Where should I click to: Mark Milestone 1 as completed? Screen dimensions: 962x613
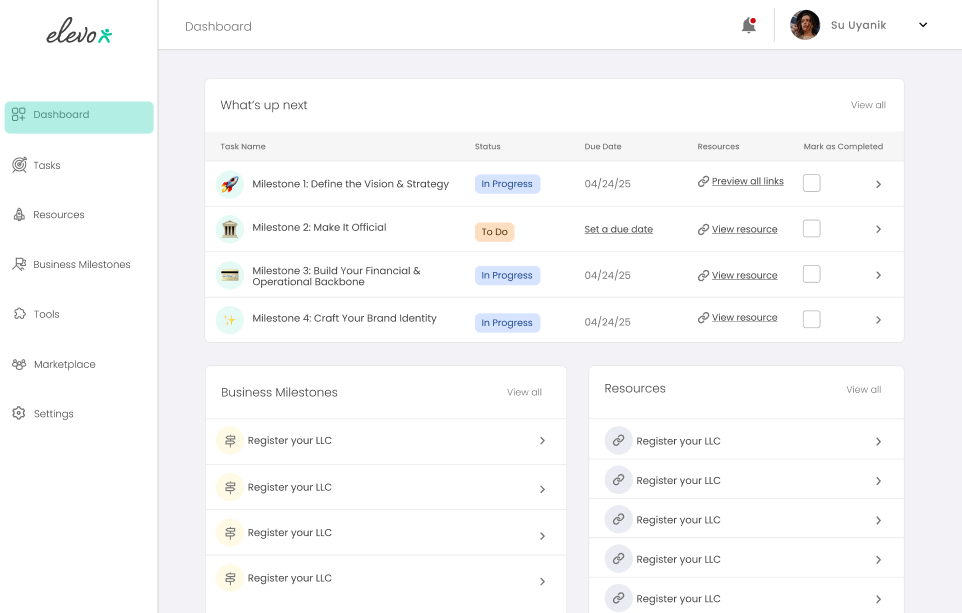point(811,183)
